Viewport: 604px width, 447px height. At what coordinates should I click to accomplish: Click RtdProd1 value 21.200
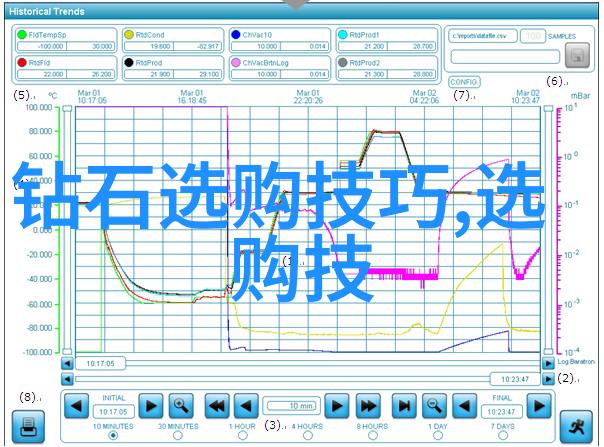(363, 46)
